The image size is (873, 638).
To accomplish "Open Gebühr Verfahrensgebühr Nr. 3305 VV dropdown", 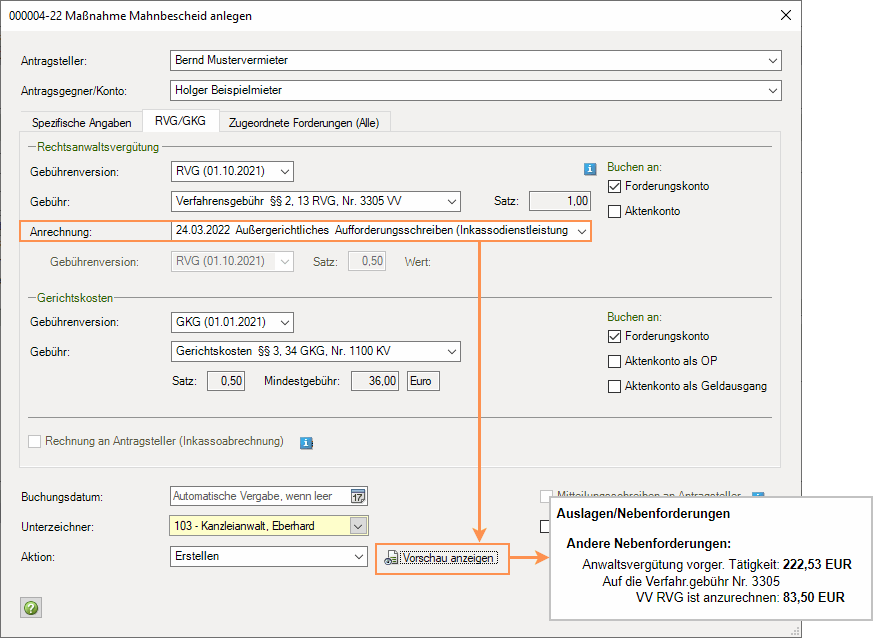I will [316, 202].
